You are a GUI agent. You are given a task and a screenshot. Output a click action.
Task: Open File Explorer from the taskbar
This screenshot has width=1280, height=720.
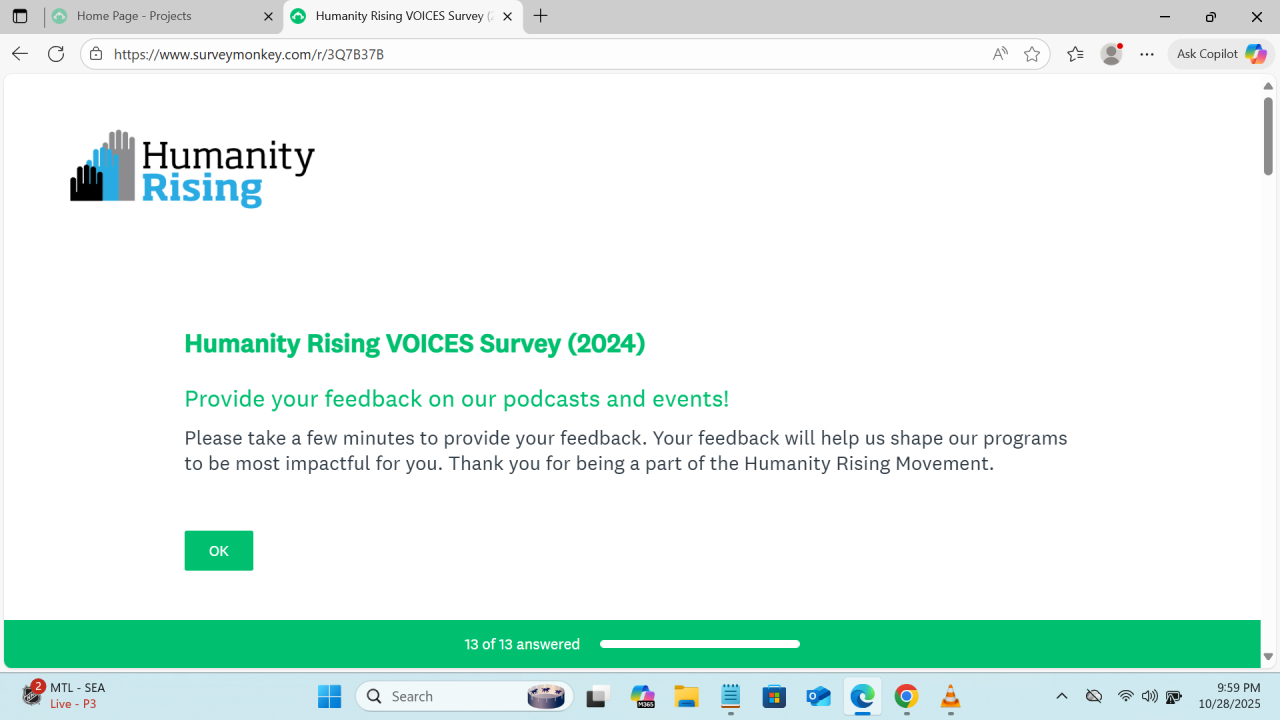[686, 696]
